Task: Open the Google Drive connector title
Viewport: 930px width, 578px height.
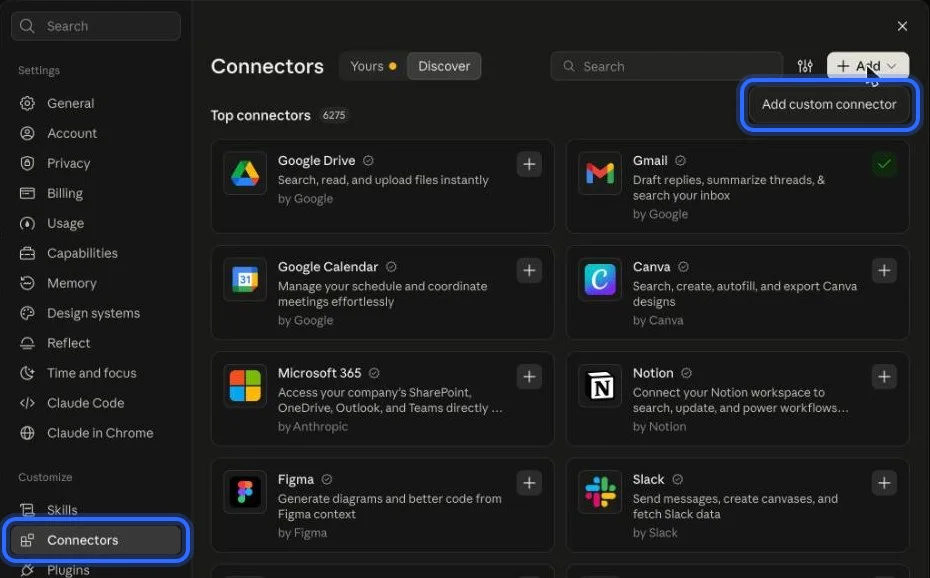Action: tap(316, 161)
